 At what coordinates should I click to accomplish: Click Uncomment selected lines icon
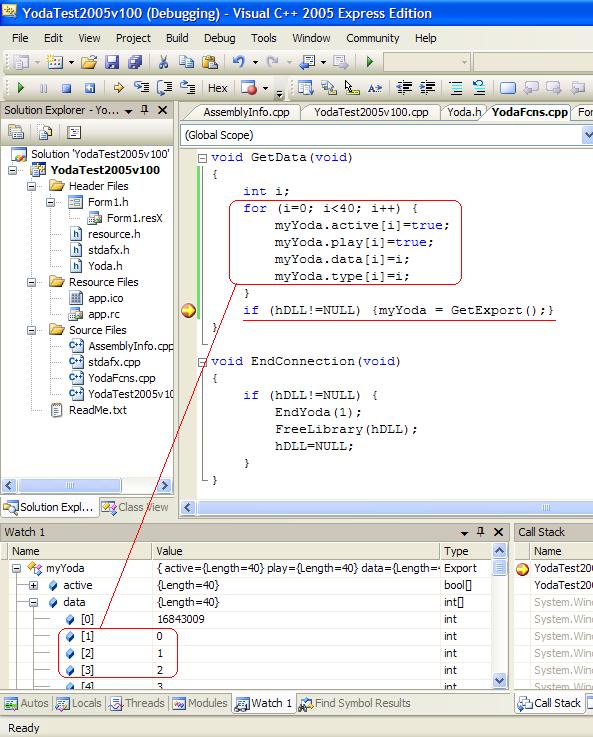point(479,87)
